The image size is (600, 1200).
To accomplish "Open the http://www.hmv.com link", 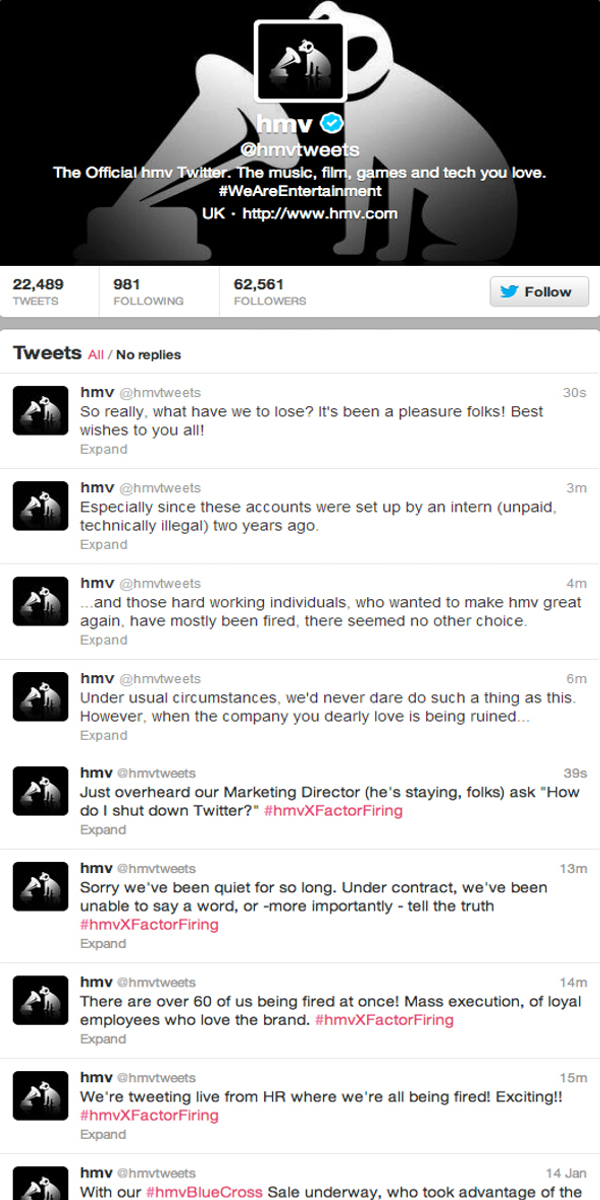I will (319, 213).
